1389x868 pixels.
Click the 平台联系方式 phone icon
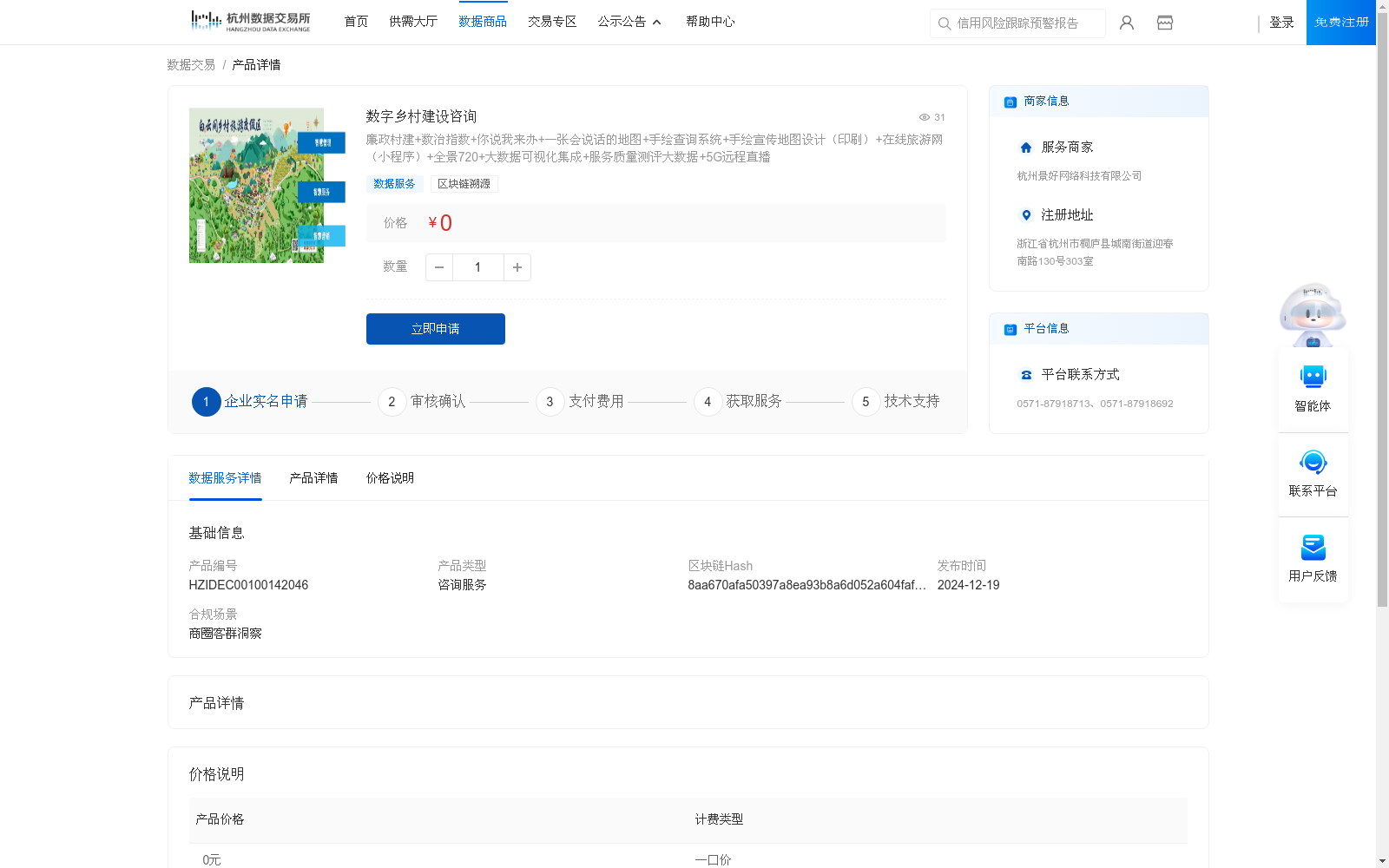click(x=1026, y=375)
